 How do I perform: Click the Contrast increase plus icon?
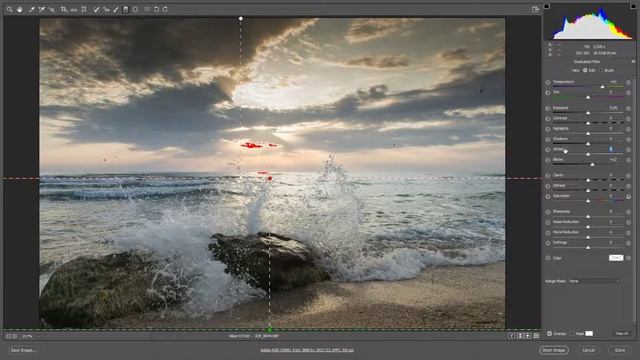[629, 119]
